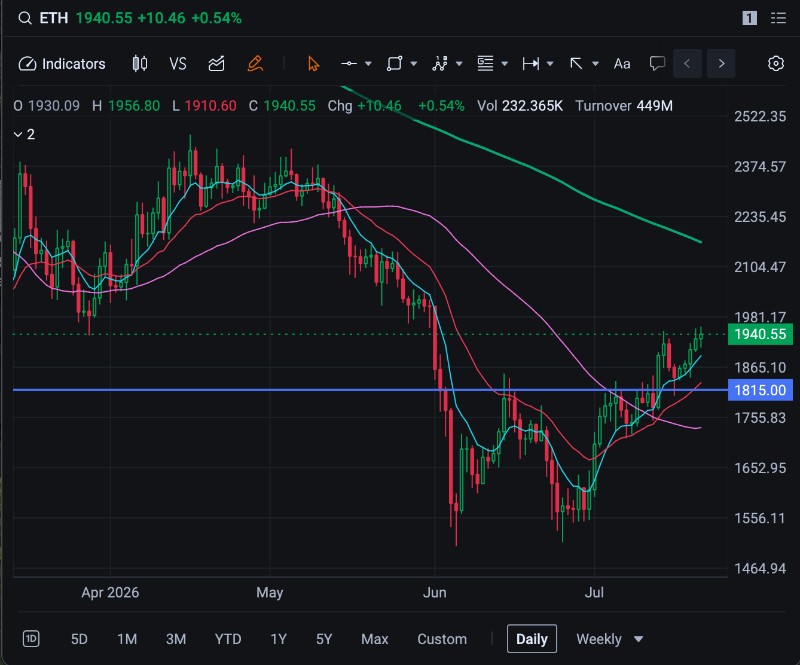Expand the horizontal line tool dropdown
The image size is (800, 665).
[368, 64]
